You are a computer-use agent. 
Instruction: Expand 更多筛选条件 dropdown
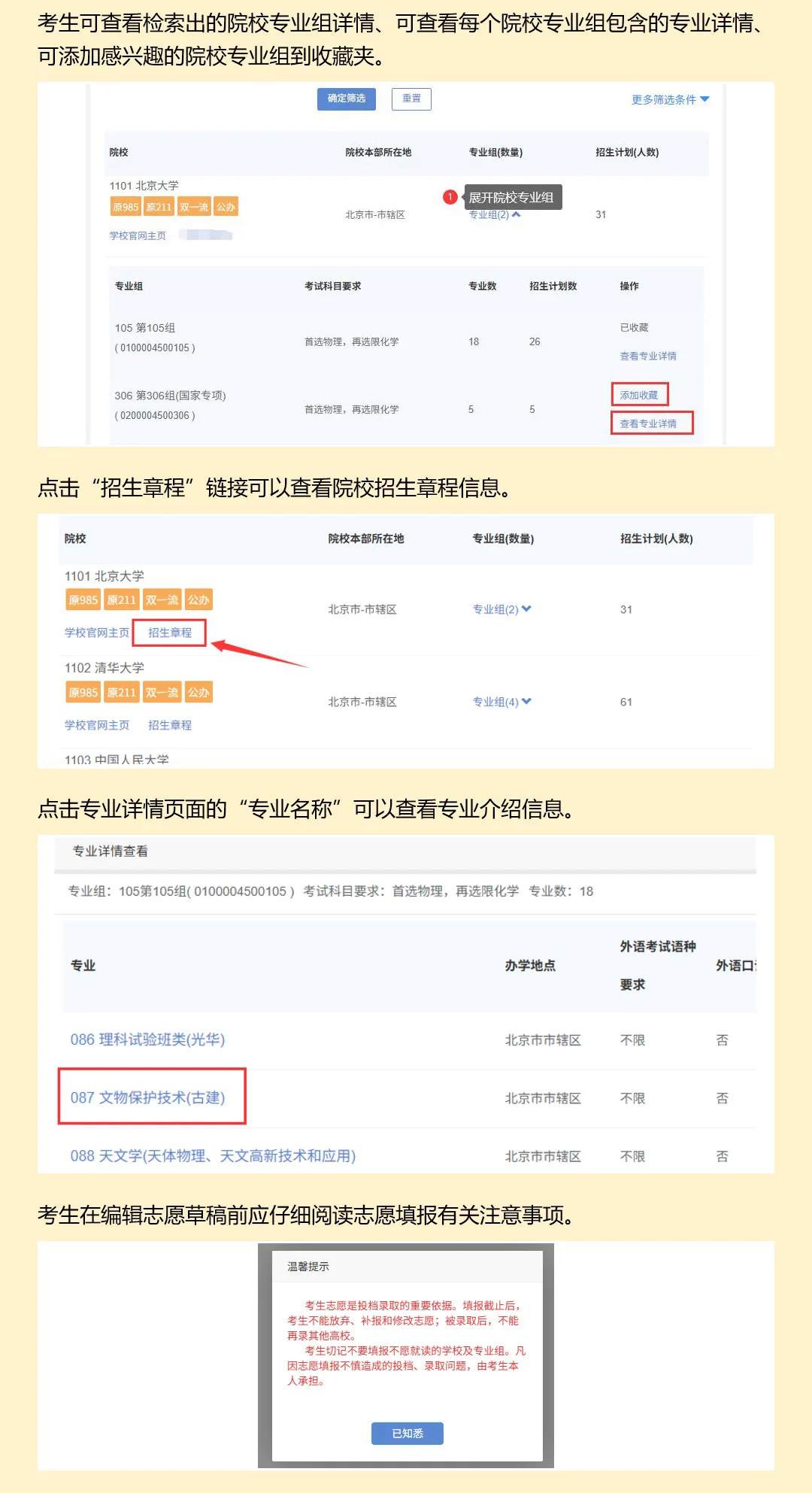pos(670,99)
